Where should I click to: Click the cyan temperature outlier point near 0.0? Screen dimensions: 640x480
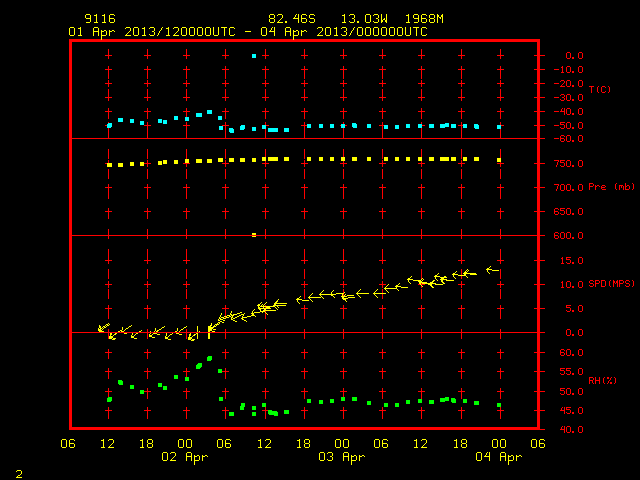point(254,56)
